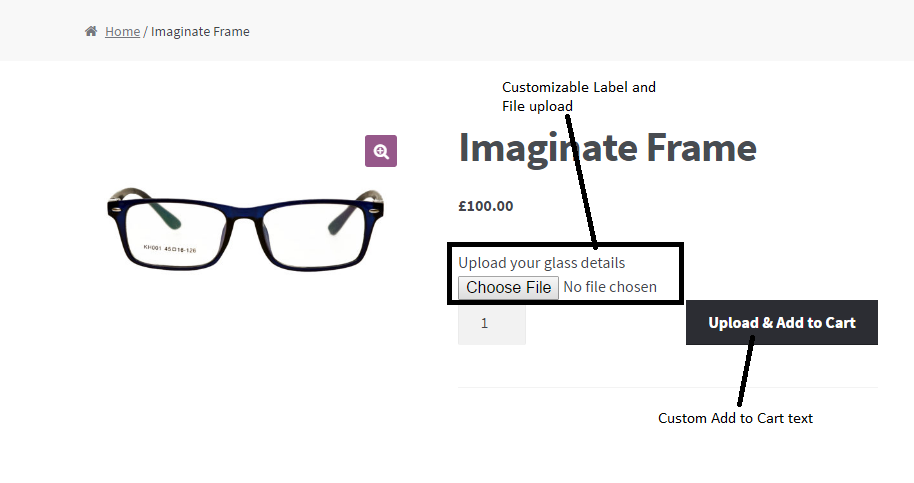
Task: Click the left hinge of the glasses
Action: pos(116,209)
